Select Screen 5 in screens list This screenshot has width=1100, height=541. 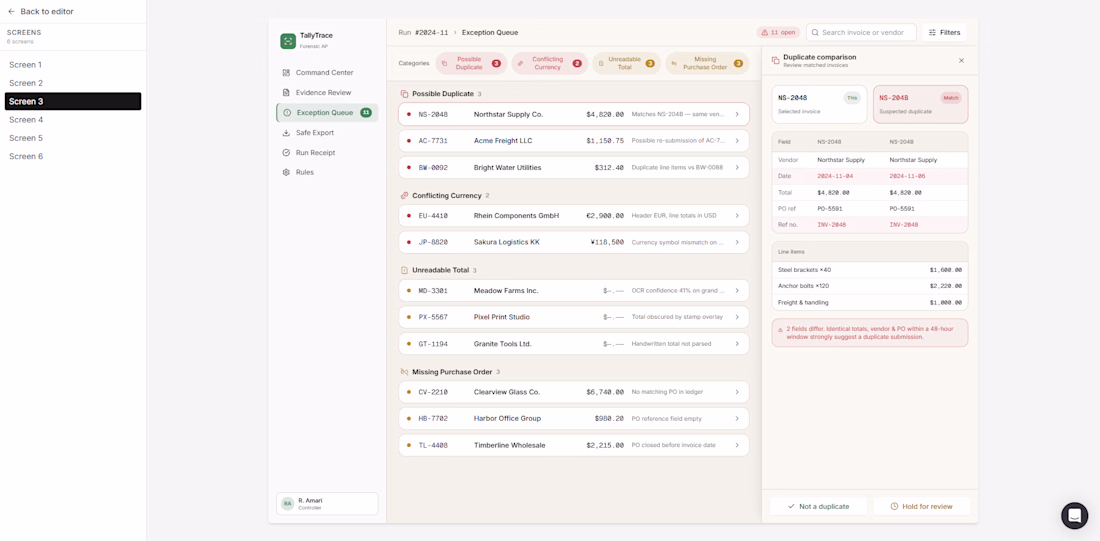73,138
